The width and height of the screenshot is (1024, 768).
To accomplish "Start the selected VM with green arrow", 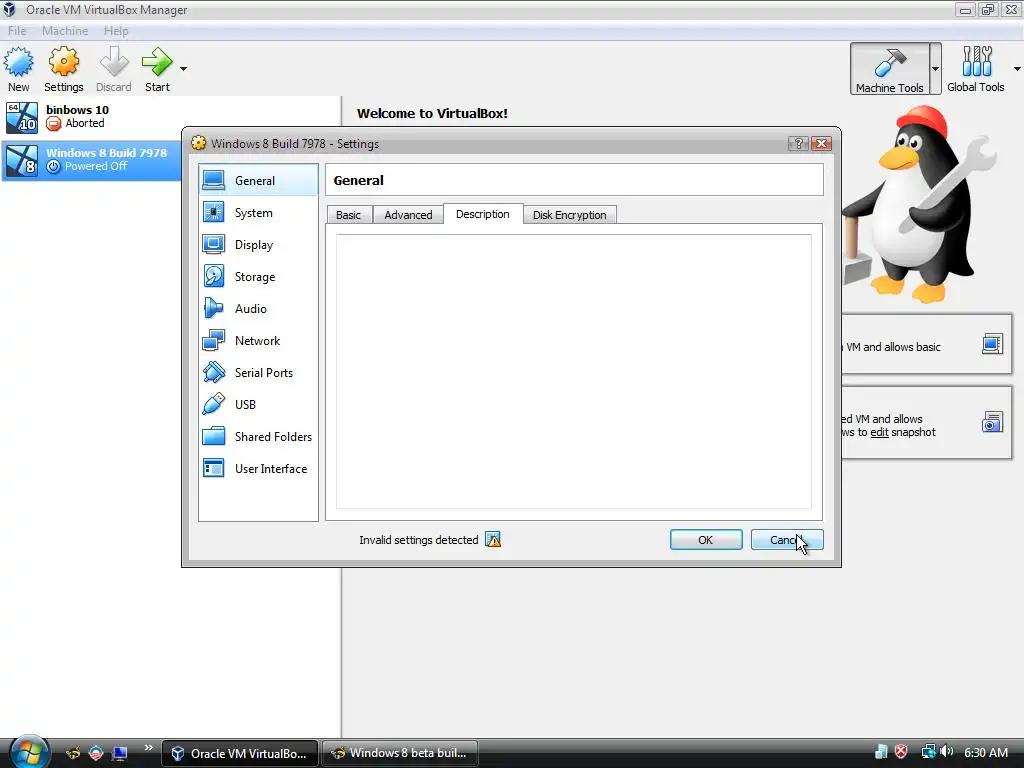I will point(157,69).
